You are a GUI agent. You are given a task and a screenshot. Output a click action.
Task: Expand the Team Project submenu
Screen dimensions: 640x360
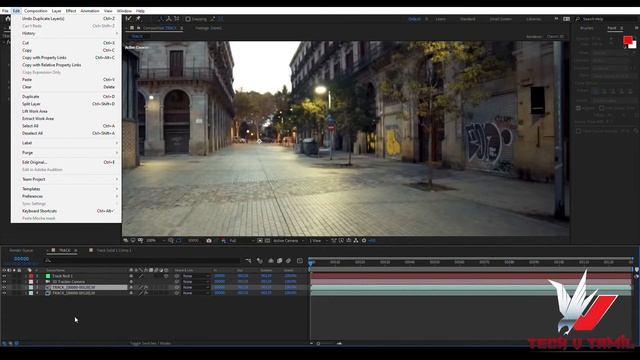[x=66, y=179]
